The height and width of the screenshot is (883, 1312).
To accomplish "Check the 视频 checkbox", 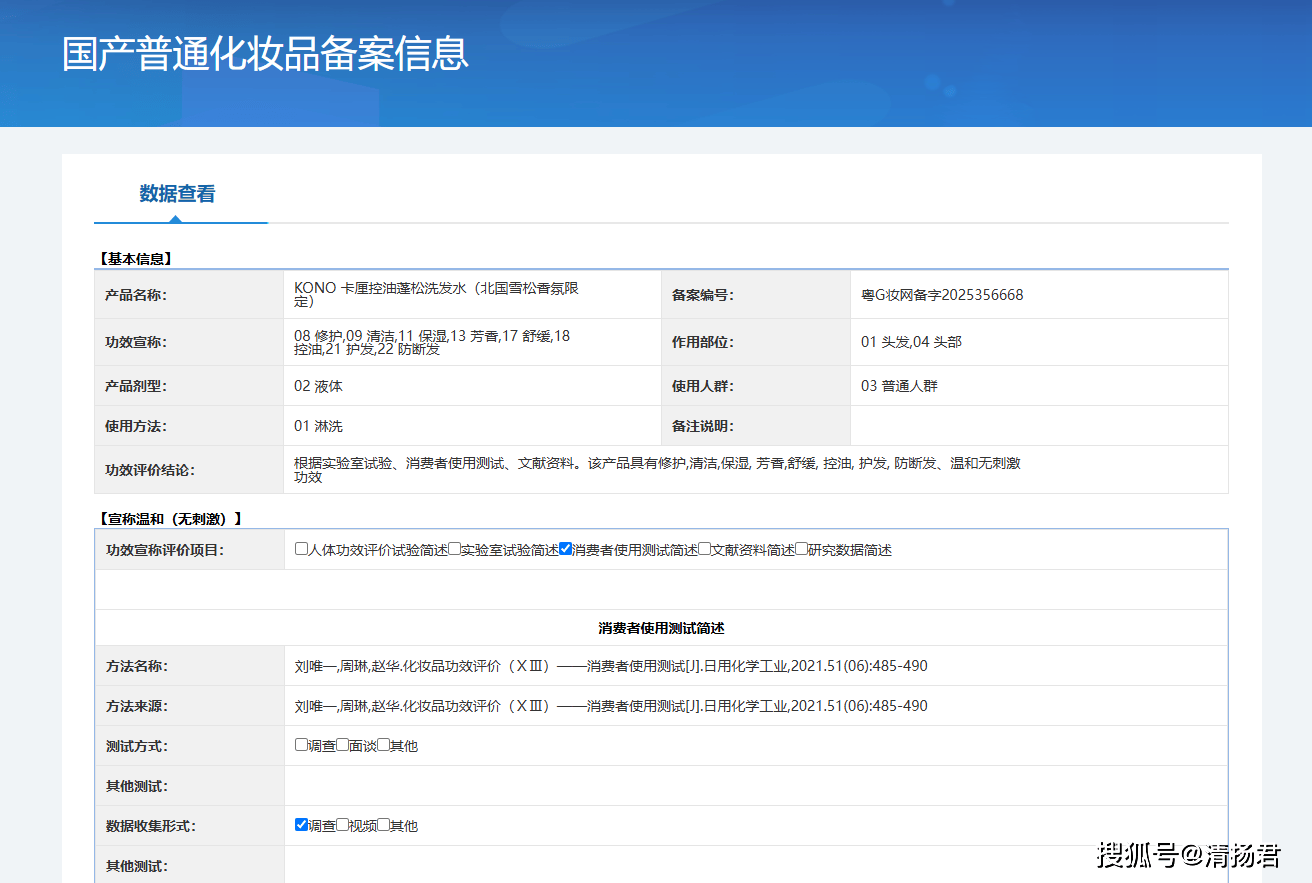I will coord(343,825).
